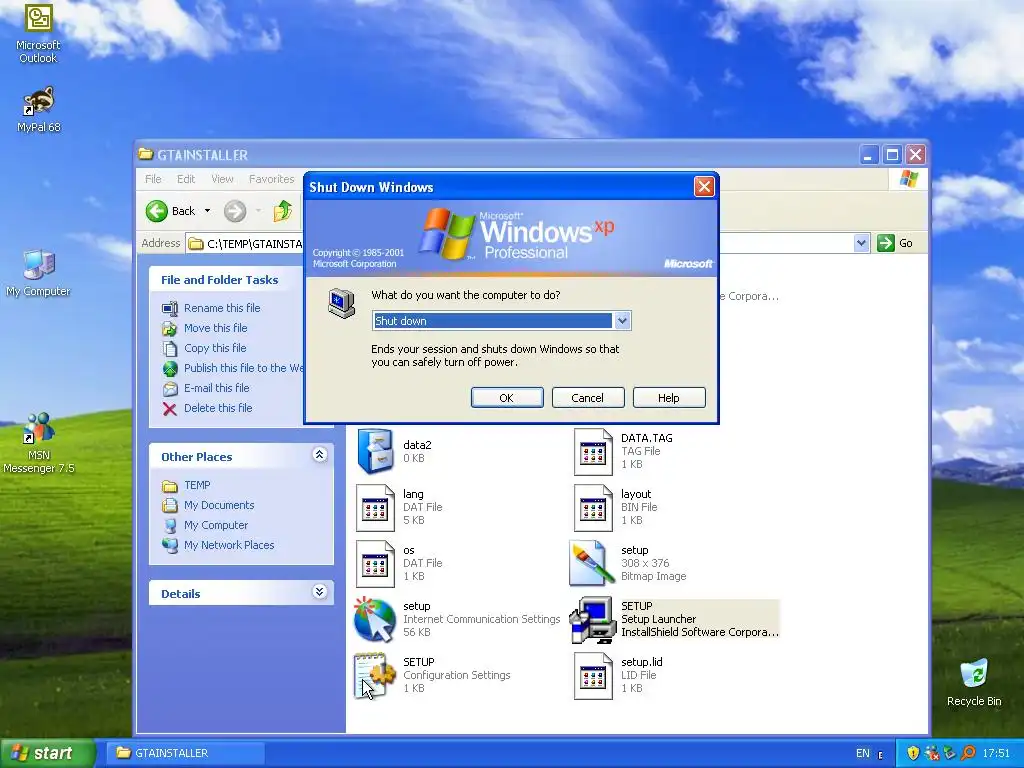Select the setup.lid file icon

593,676
